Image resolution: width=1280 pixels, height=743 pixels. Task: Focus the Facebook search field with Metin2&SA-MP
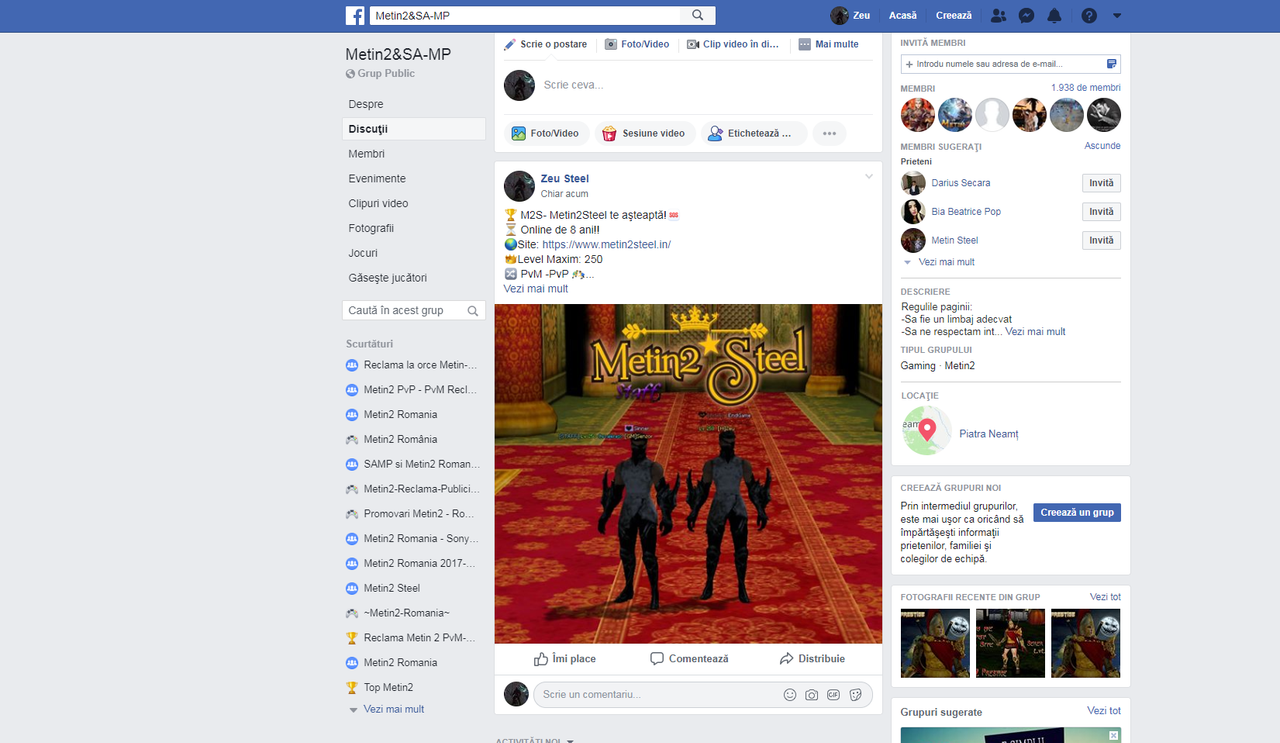point(525,15)
